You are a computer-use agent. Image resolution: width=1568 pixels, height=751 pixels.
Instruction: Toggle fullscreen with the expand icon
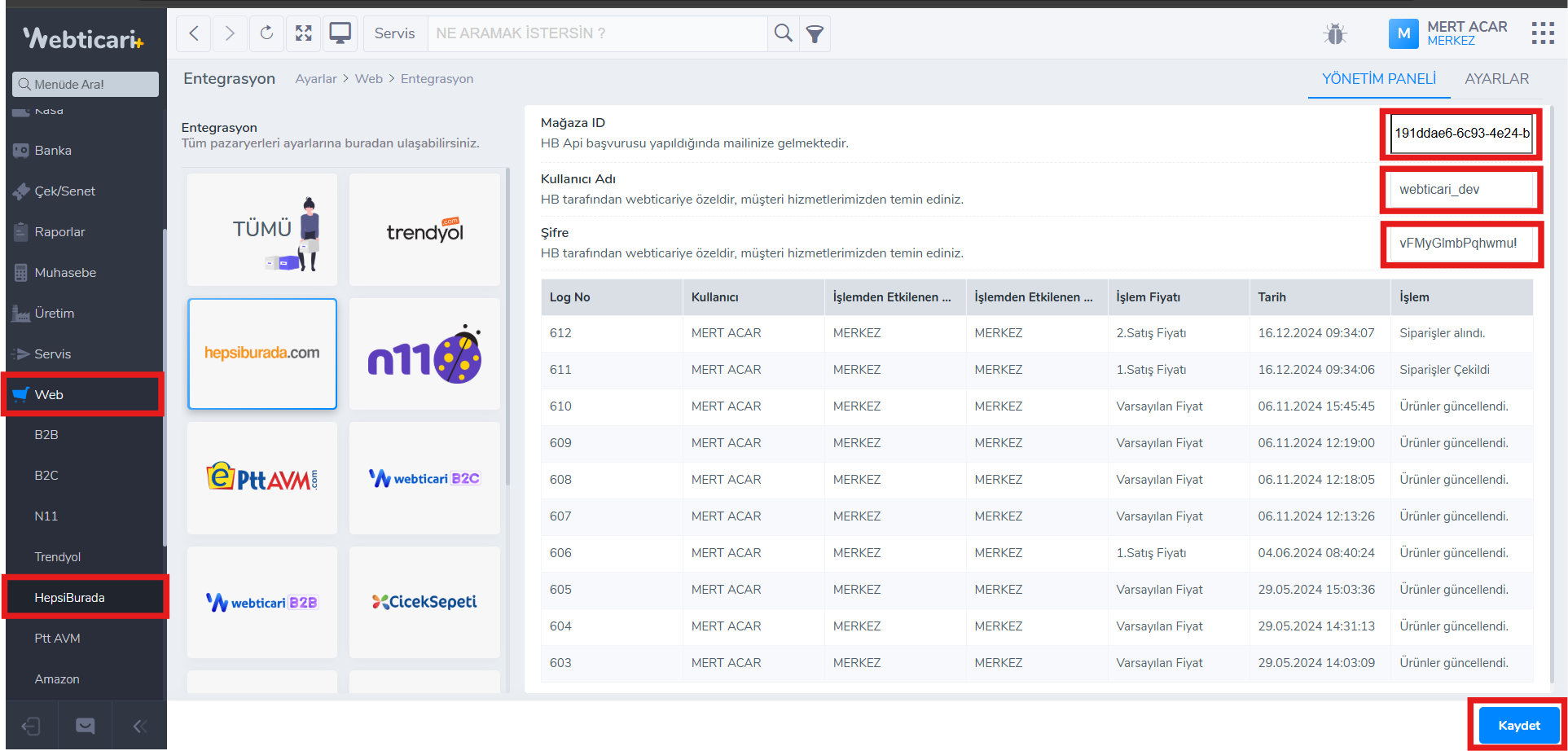click(x=304, y=33)
